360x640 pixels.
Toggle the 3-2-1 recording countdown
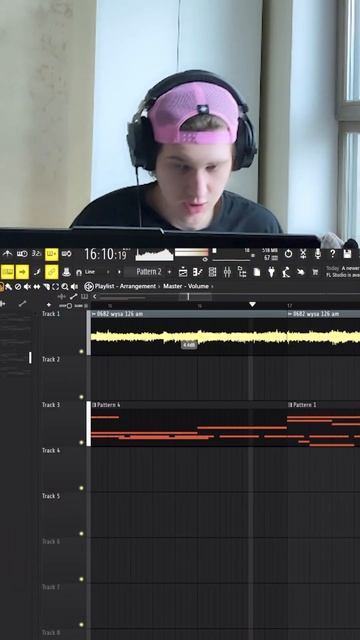(36, 254)
